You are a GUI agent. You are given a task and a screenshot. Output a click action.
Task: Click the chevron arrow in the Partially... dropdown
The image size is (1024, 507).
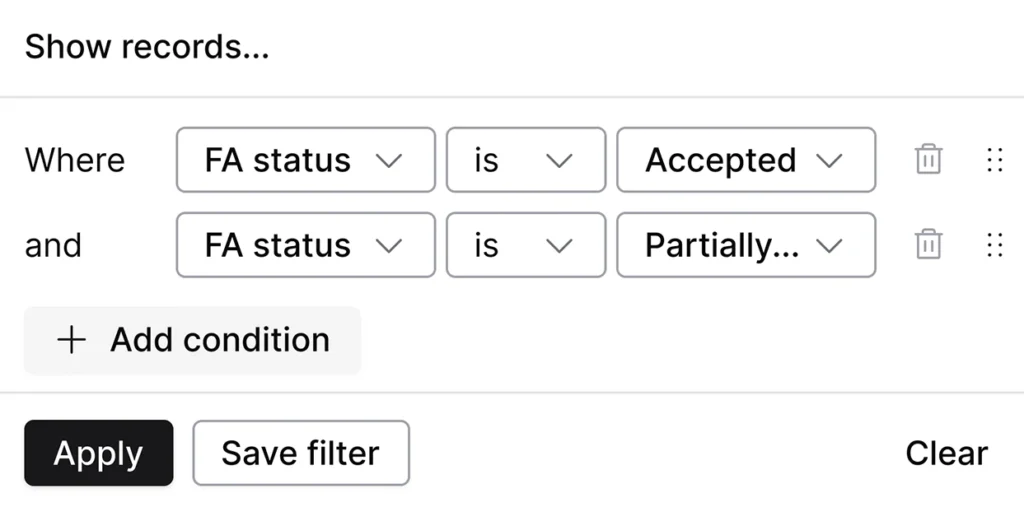(829, 245)
